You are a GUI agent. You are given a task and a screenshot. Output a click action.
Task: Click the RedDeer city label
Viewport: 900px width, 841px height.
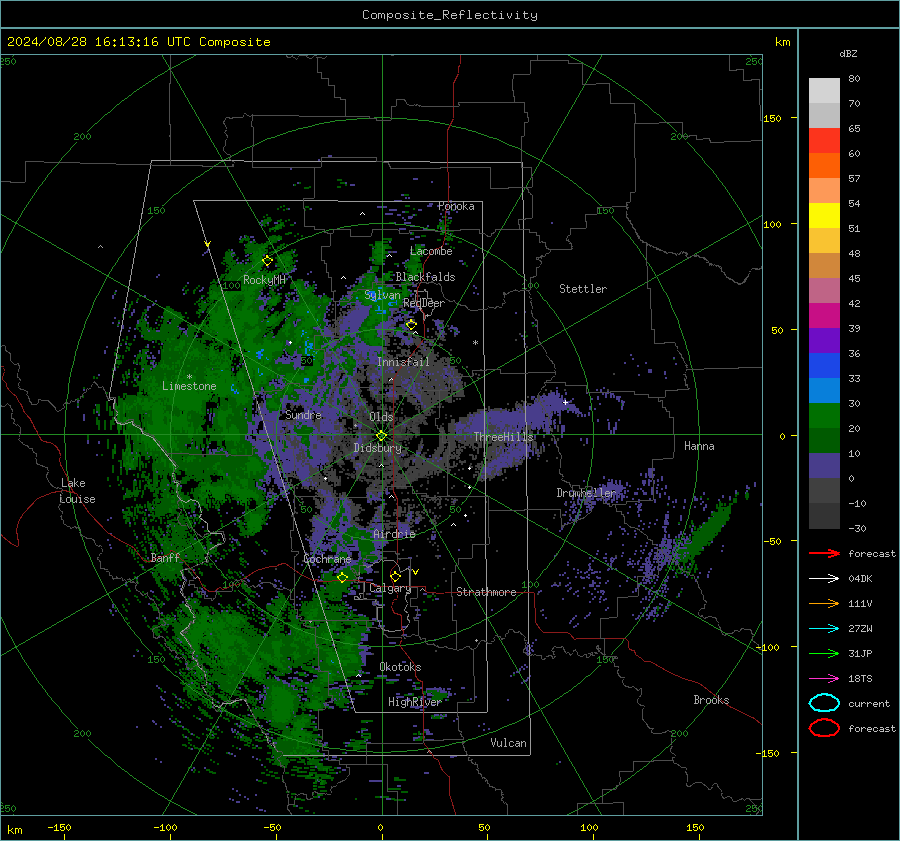click(424, 303)
